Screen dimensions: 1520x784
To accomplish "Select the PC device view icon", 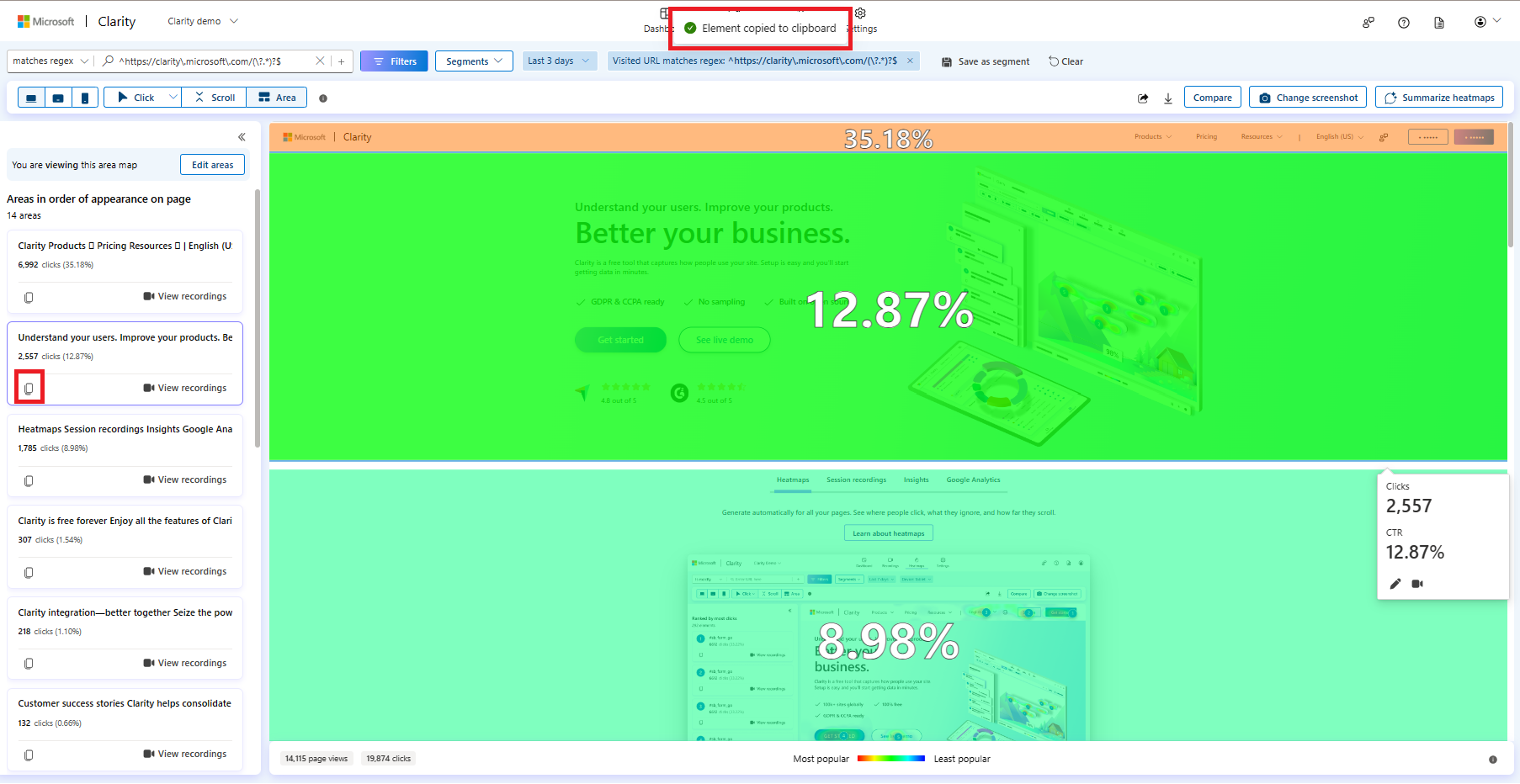I will tap(31, 98).
